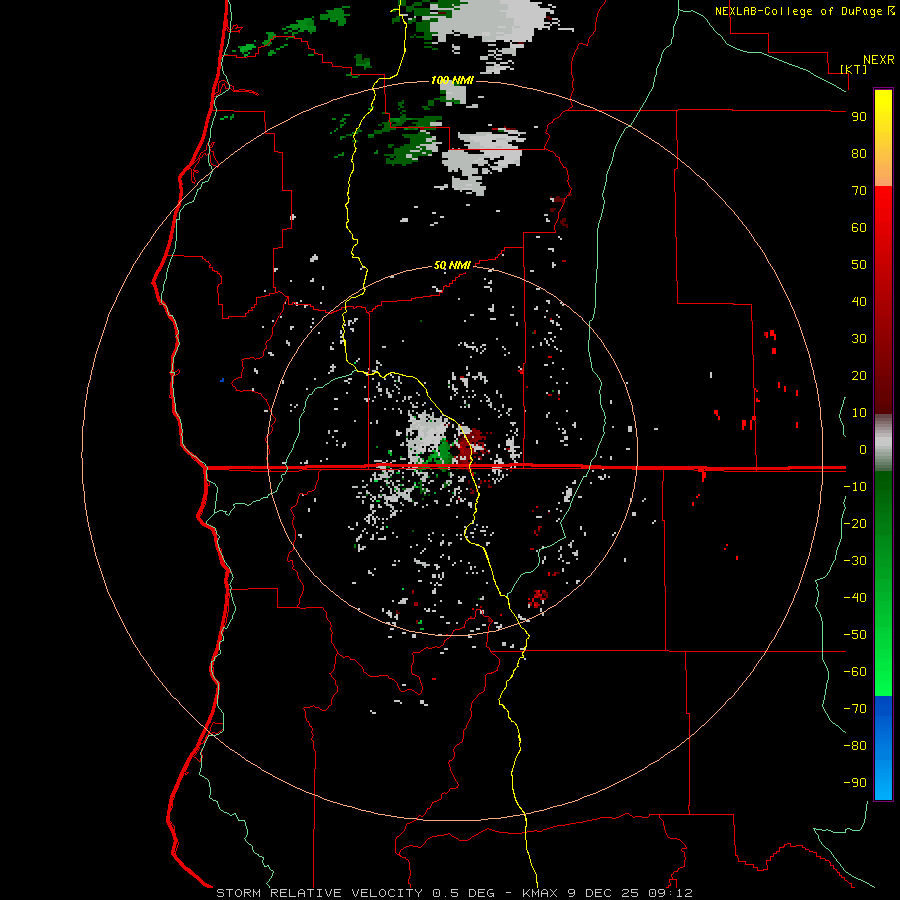Click the -90 value on the velocity scale
The width and height of the screenshot is (900, 900).
855,783
